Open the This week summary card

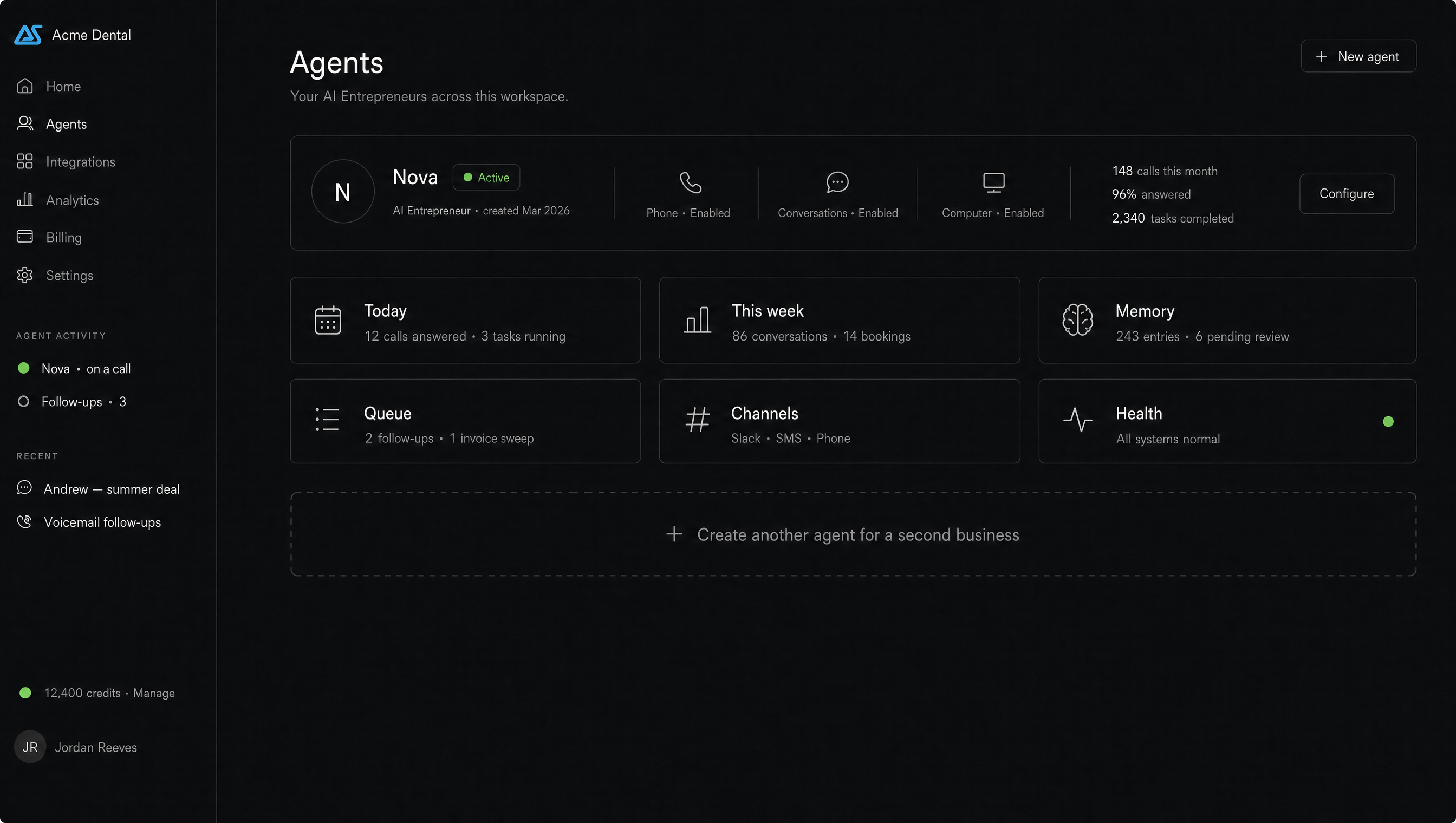click(x=840, y=320)
